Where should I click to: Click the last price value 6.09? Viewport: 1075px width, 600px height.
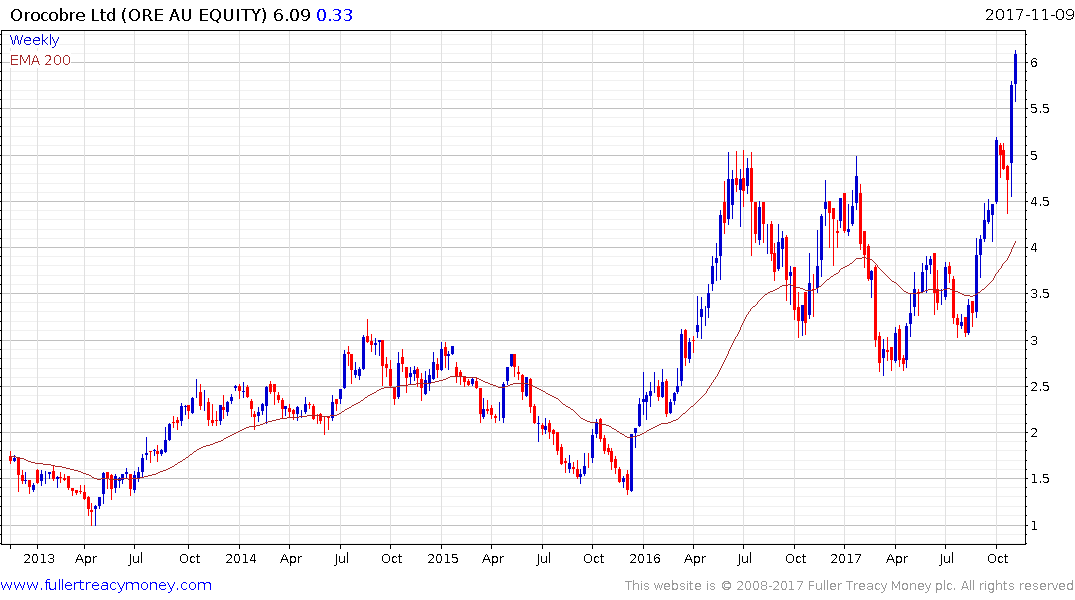tap(292, 15)
